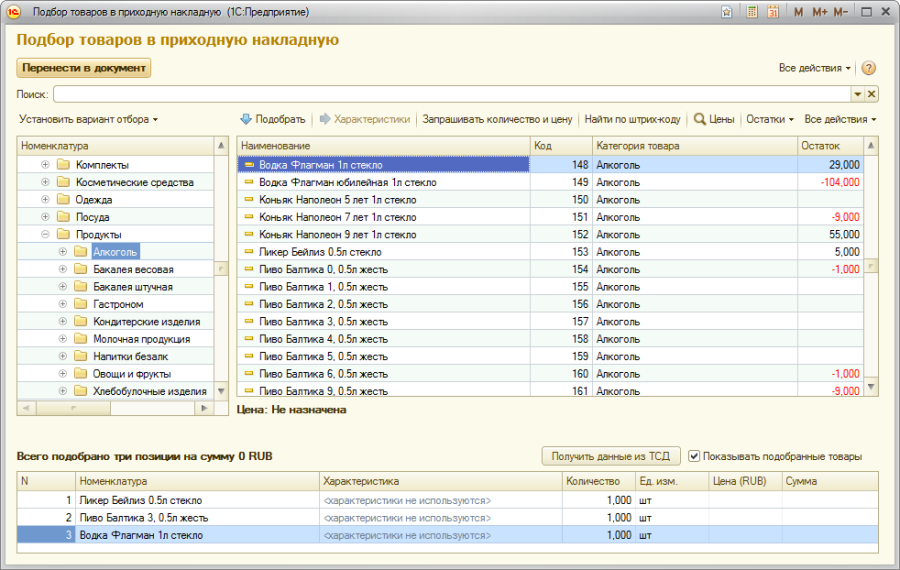Expand Овощи и фрукты subfolder node
This screenshot has height=570, width=900.
63,374
